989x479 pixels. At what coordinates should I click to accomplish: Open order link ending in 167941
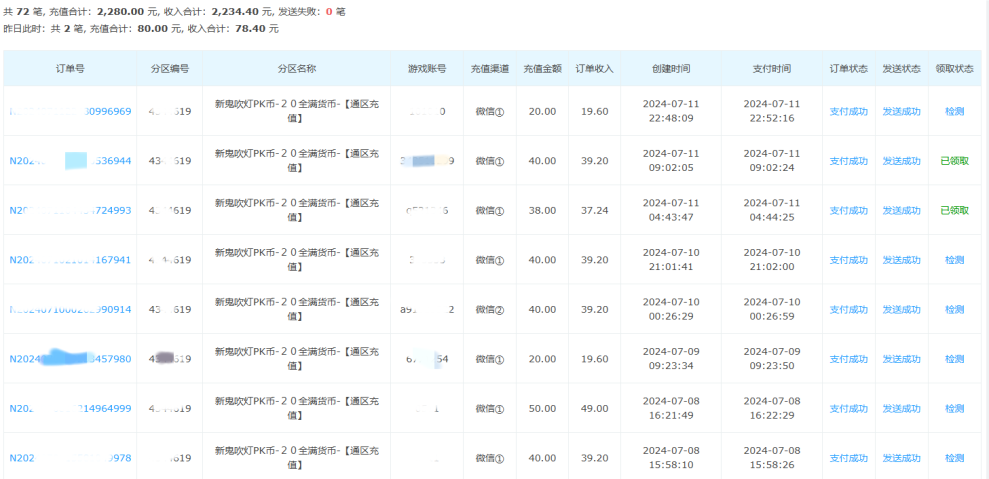coord(70,260)
